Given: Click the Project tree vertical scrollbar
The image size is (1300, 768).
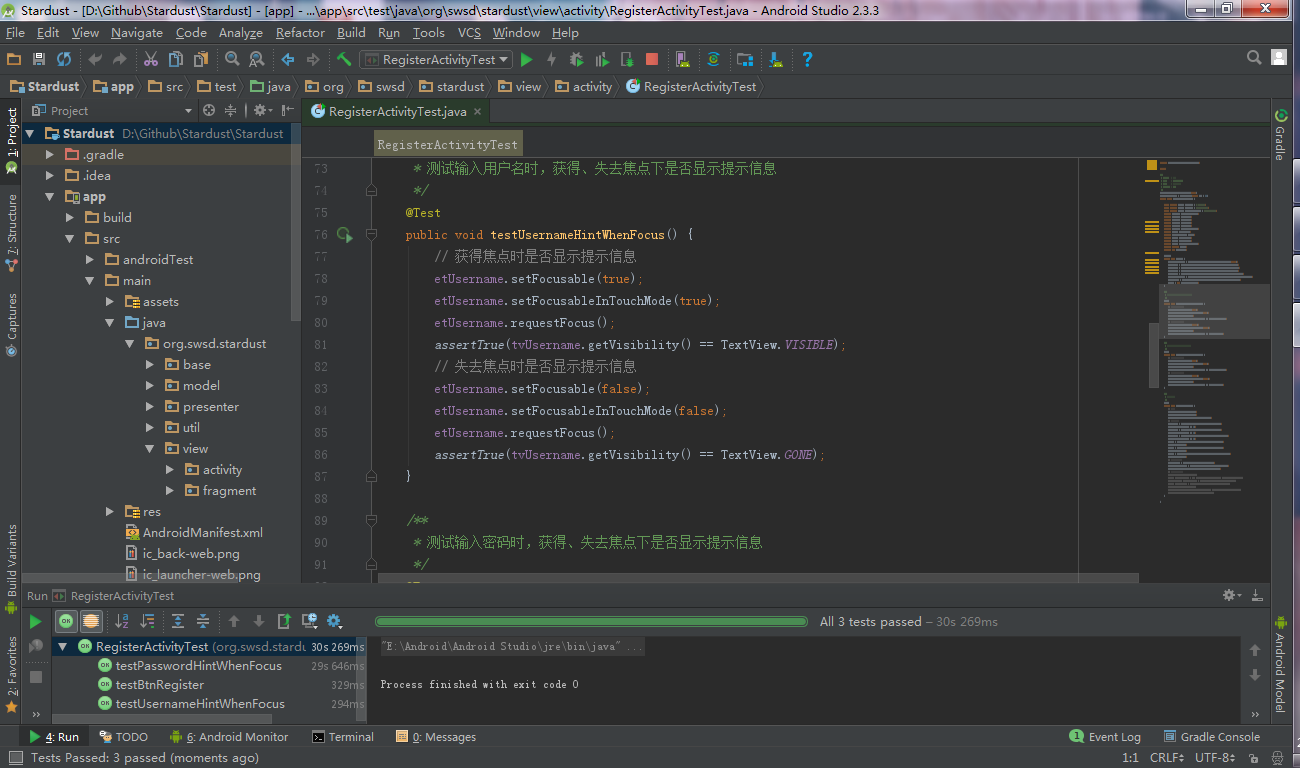Looking at the screenshot, I should (x=295, y=233).
